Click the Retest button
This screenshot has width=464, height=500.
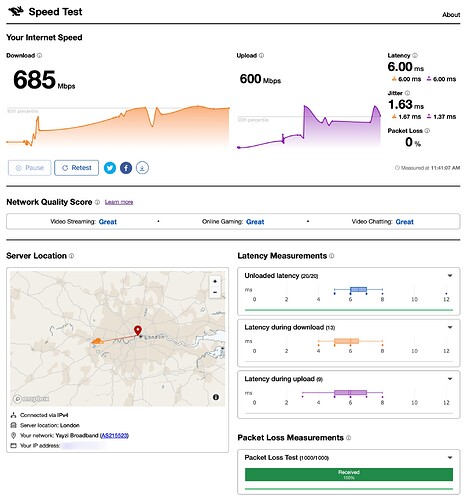pyautogui.click(x=76, y=168)
